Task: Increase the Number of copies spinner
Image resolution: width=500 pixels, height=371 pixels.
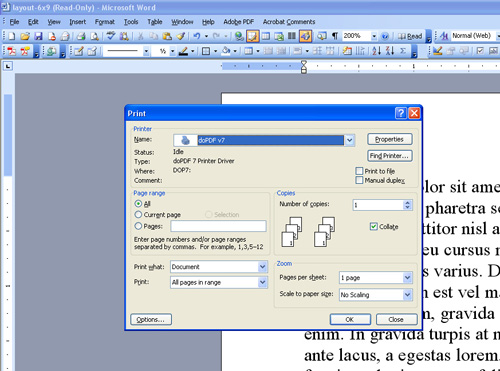Action: point(407,202)
